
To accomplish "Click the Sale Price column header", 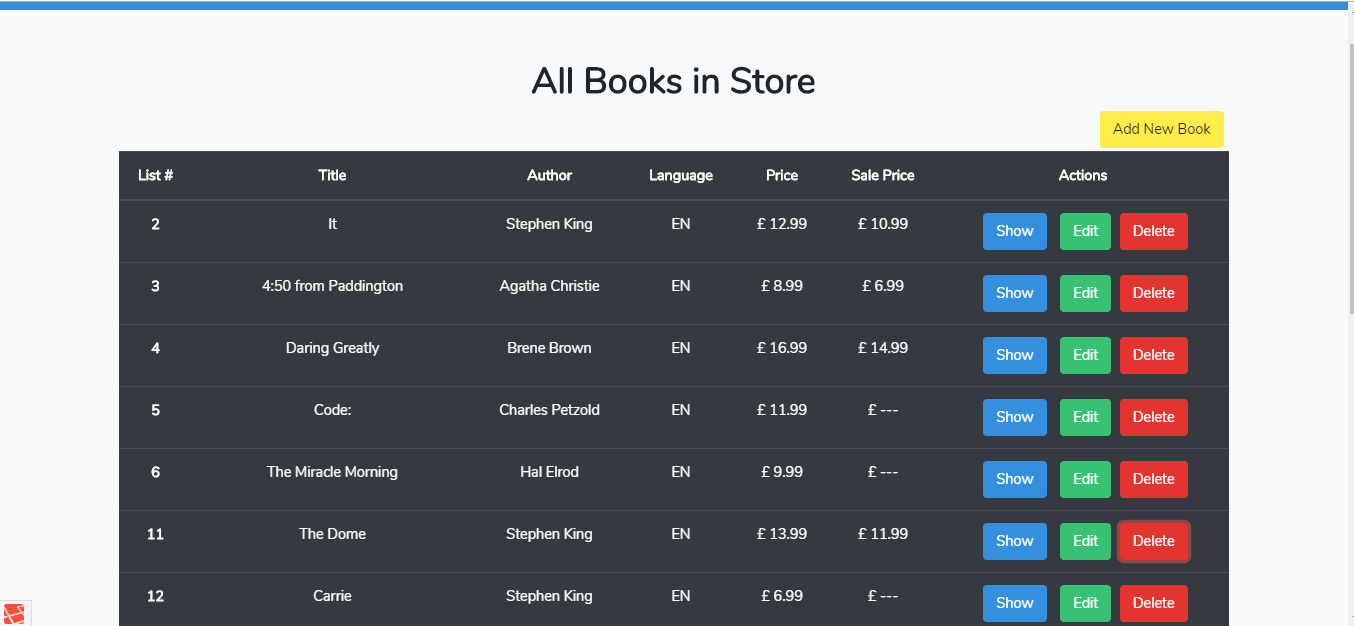I will click(882, 175).
